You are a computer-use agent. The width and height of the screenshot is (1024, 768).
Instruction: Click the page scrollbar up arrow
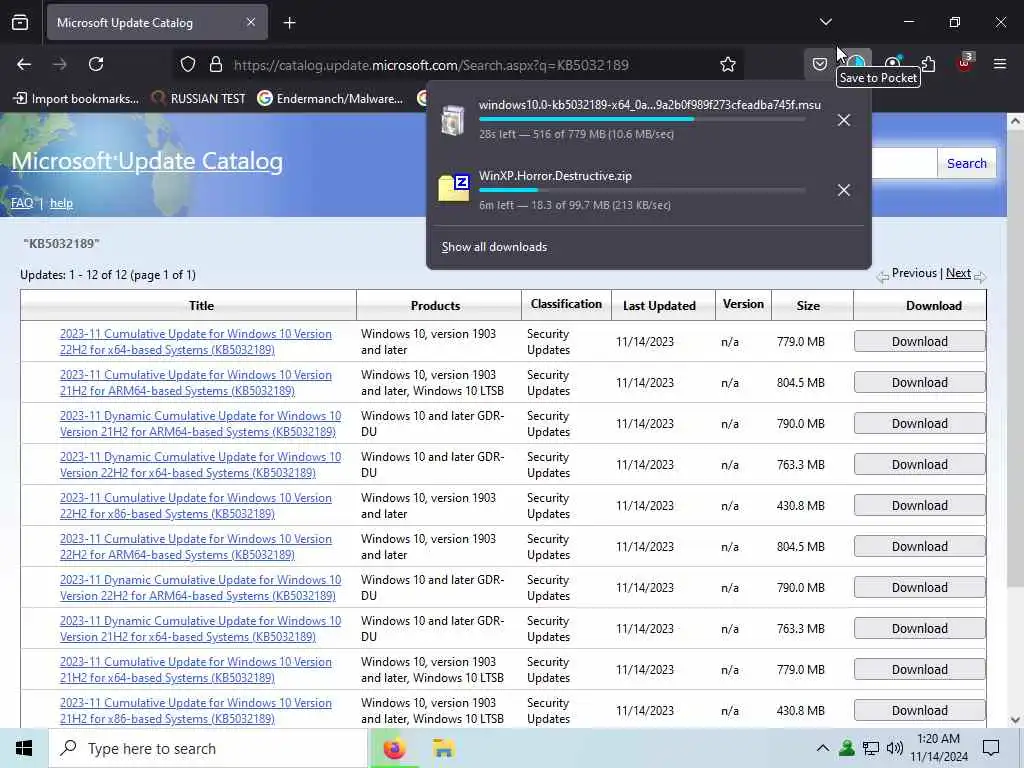click(x=1015, y=121)
